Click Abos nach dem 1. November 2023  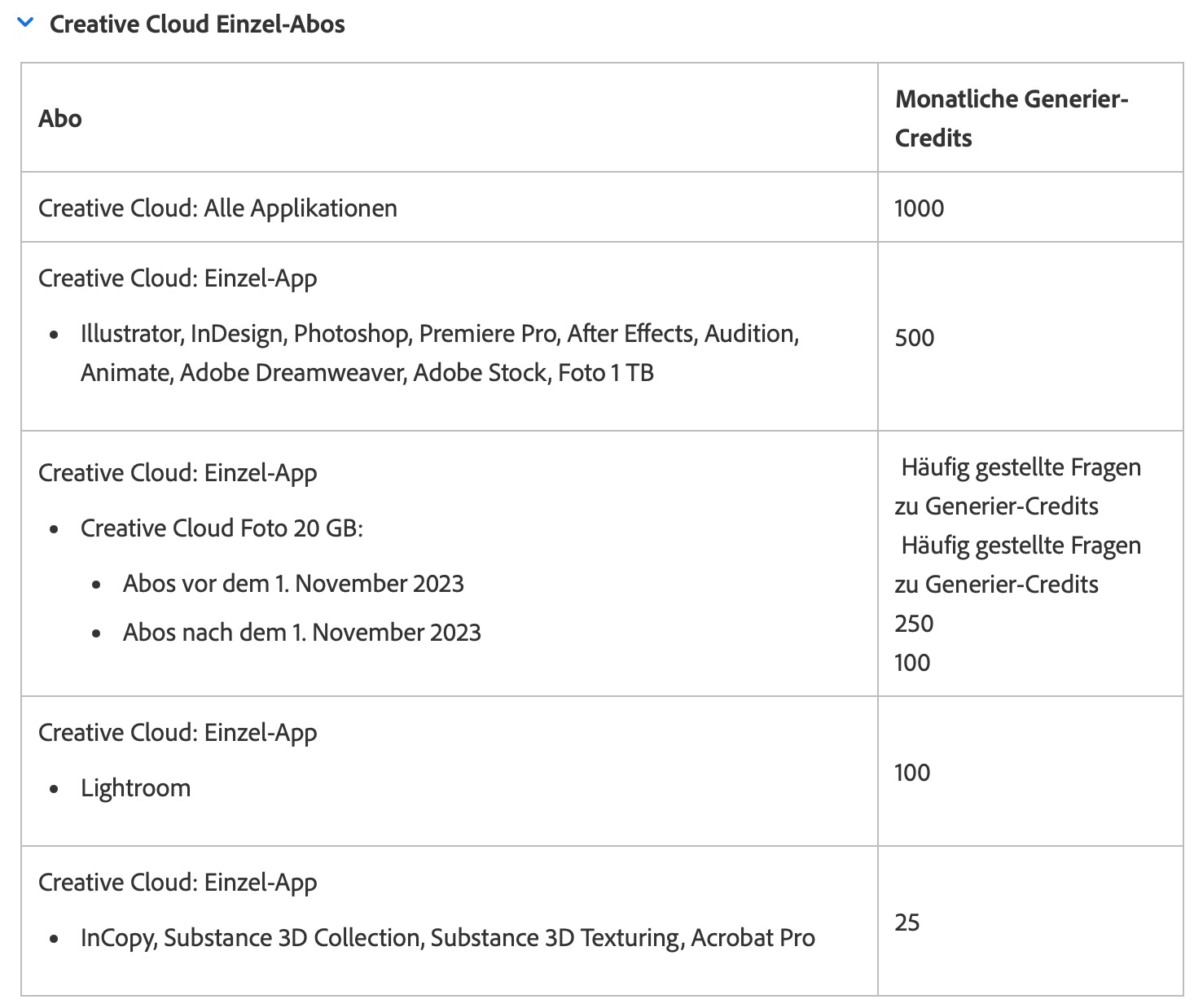(302, 633)
